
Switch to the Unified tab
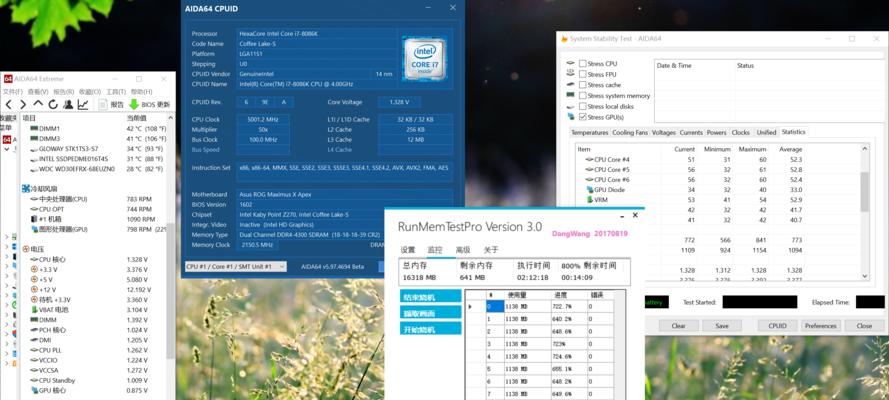(x=766, y=133)
